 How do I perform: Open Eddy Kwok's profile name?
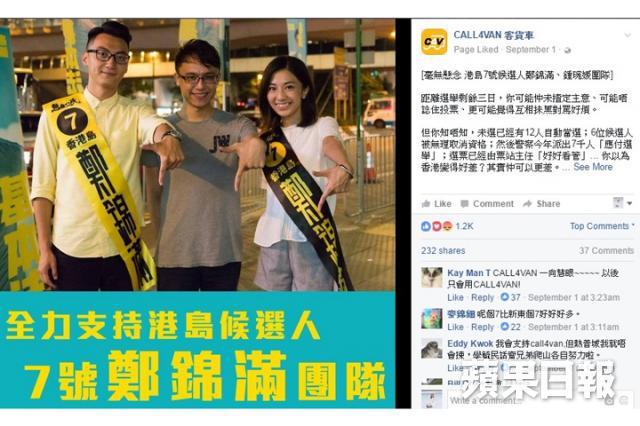pos(470,344)
